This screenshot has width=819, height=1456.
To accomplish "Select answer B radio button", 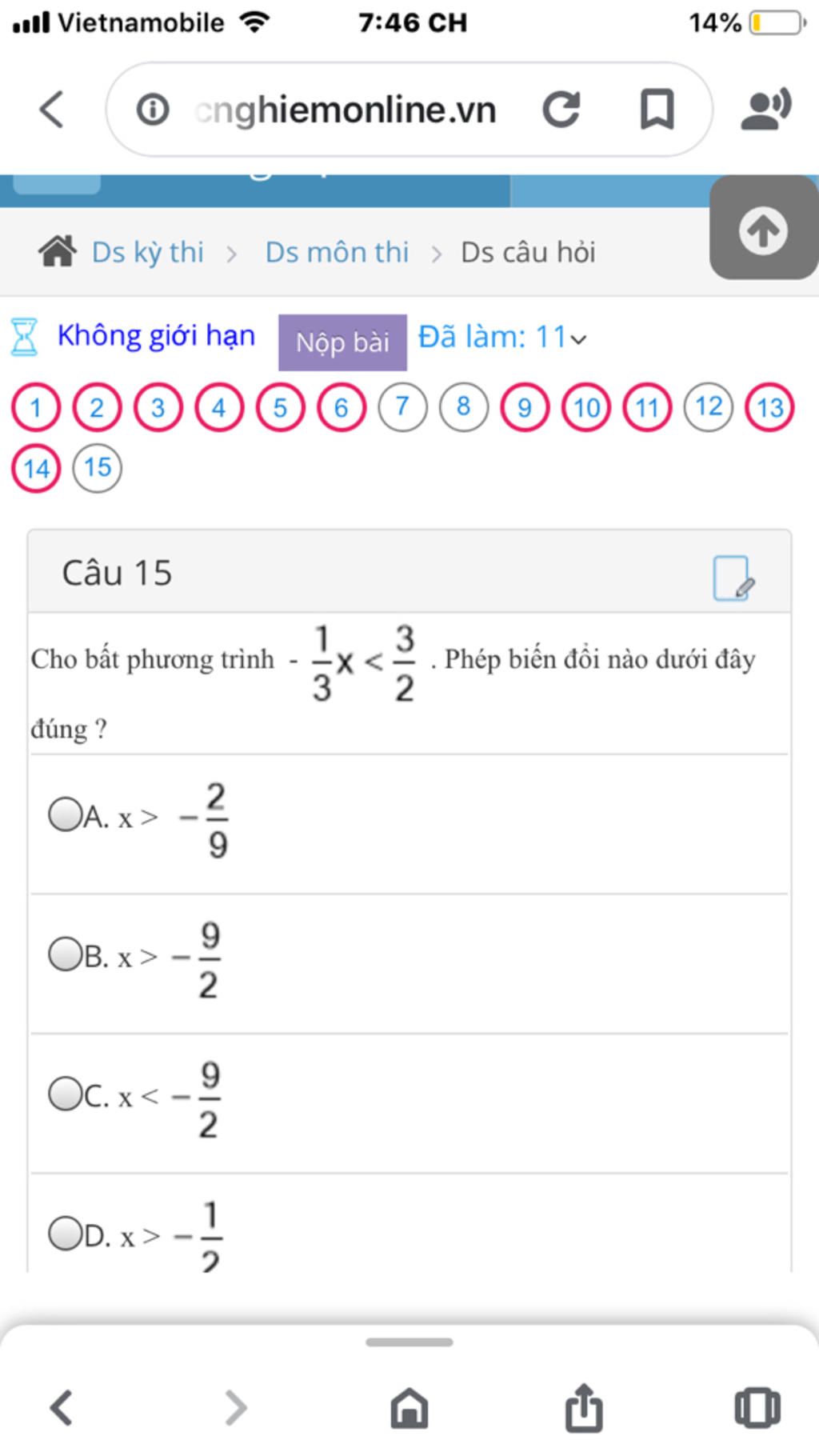I will 65,954.
